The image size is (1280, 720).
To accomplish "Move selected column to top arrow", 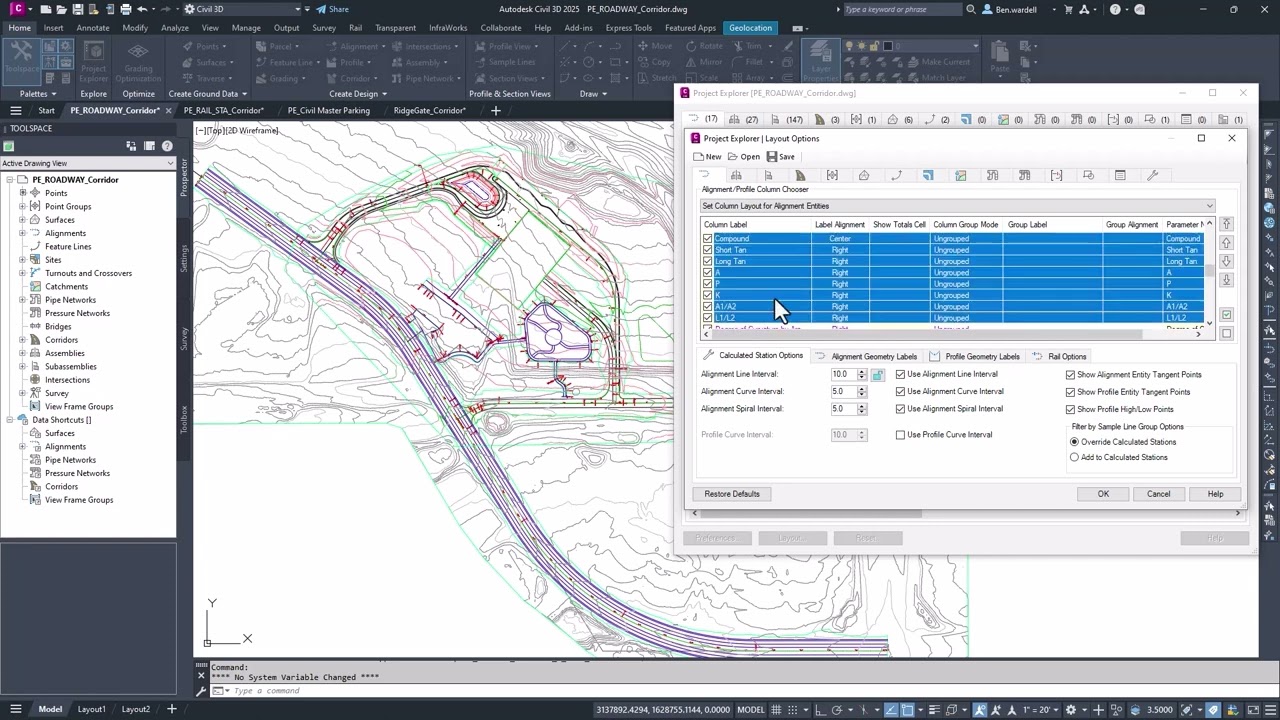I will (x=1227, y=224).
